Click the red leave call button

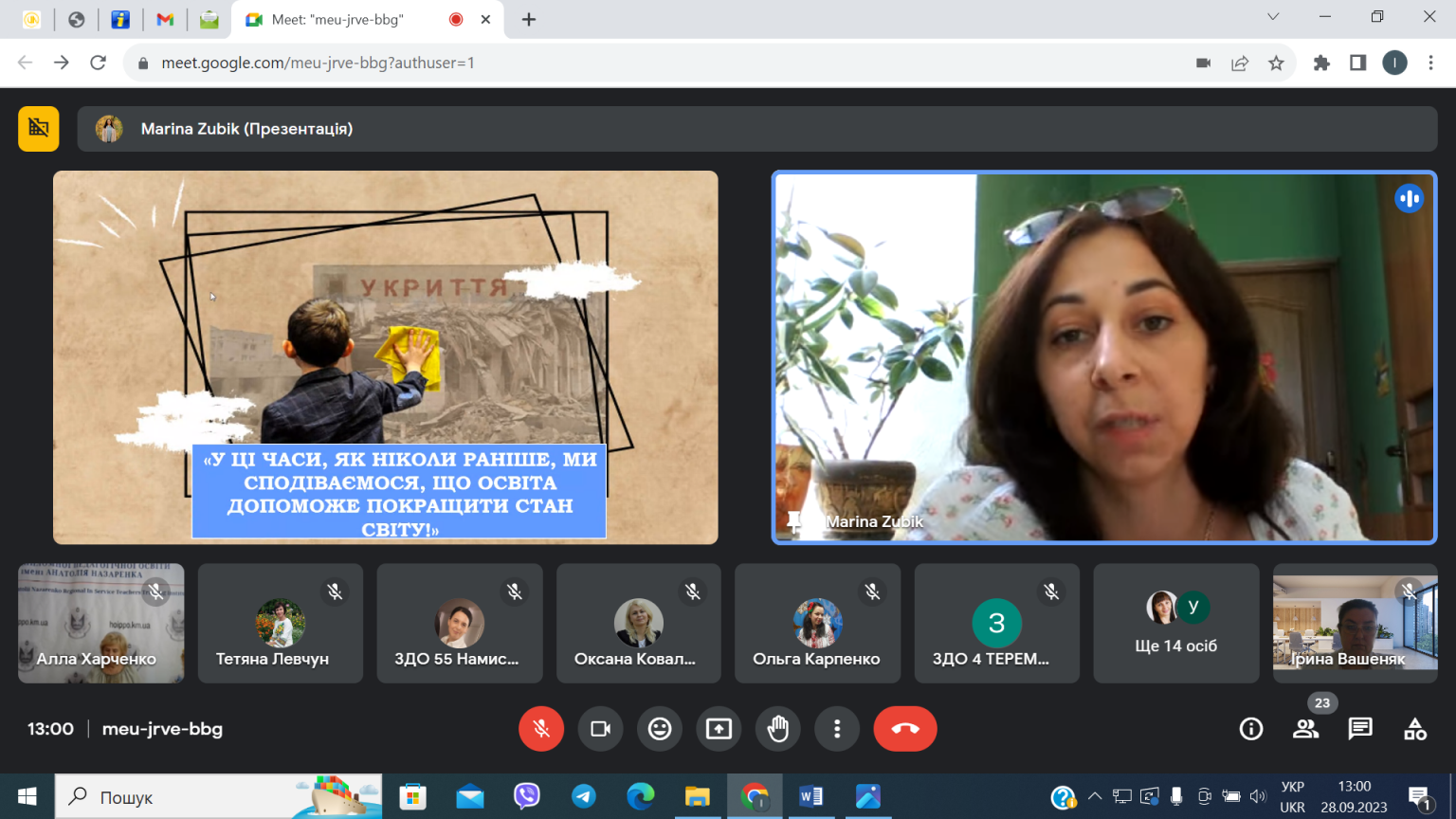tap(905, 729)
